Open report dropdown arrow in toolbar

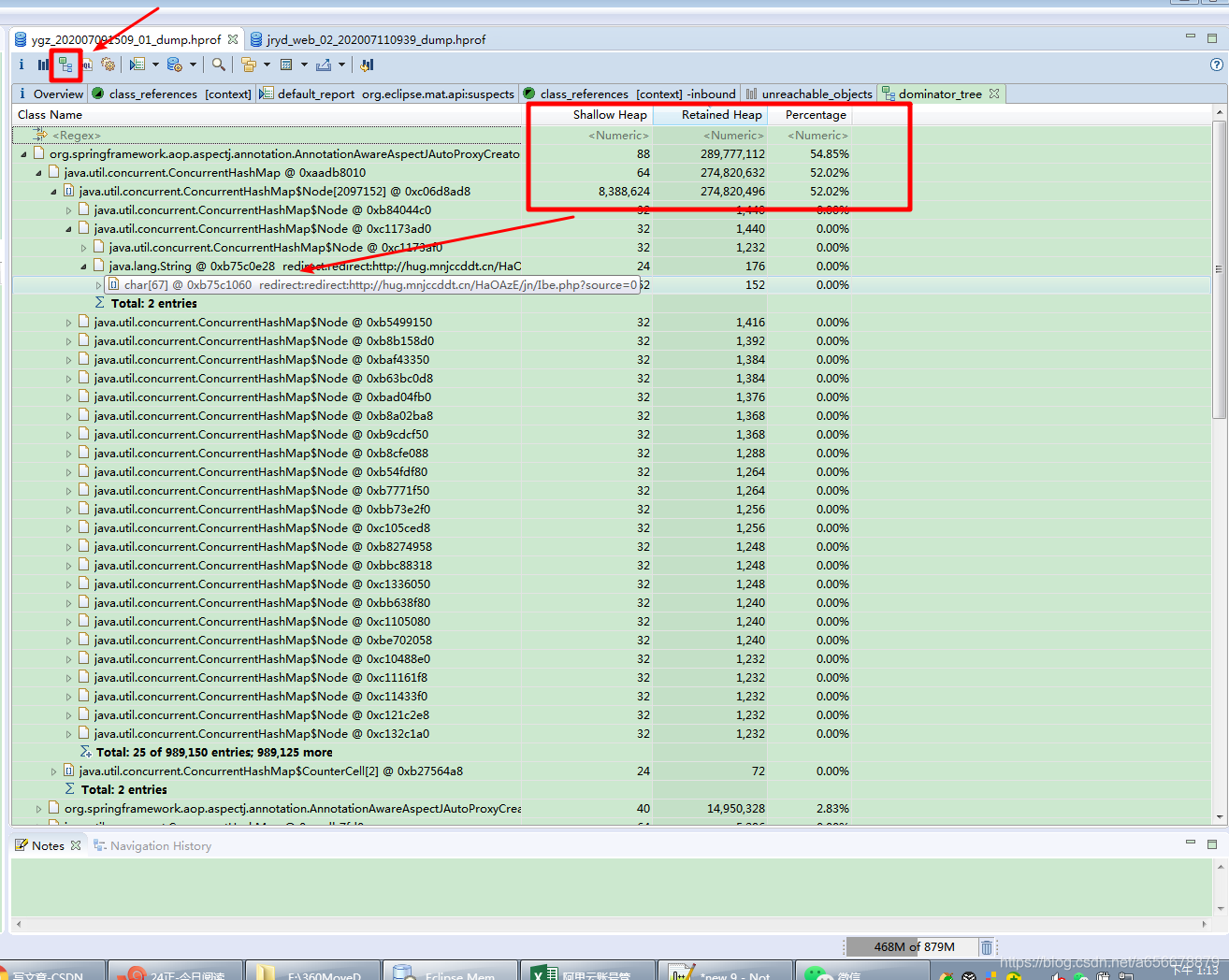155,65
